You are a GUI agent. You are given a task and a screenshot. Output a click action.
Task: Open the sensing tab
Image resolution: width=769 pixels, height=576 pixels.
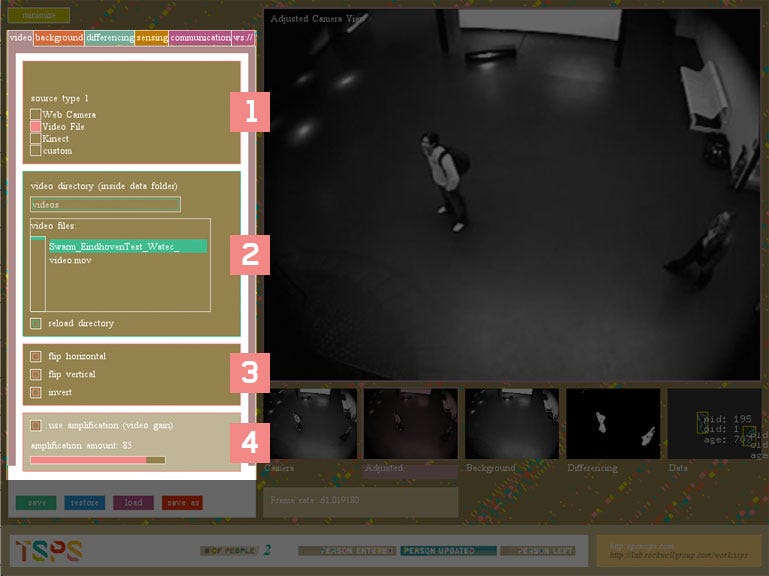(x=152, y=38)
